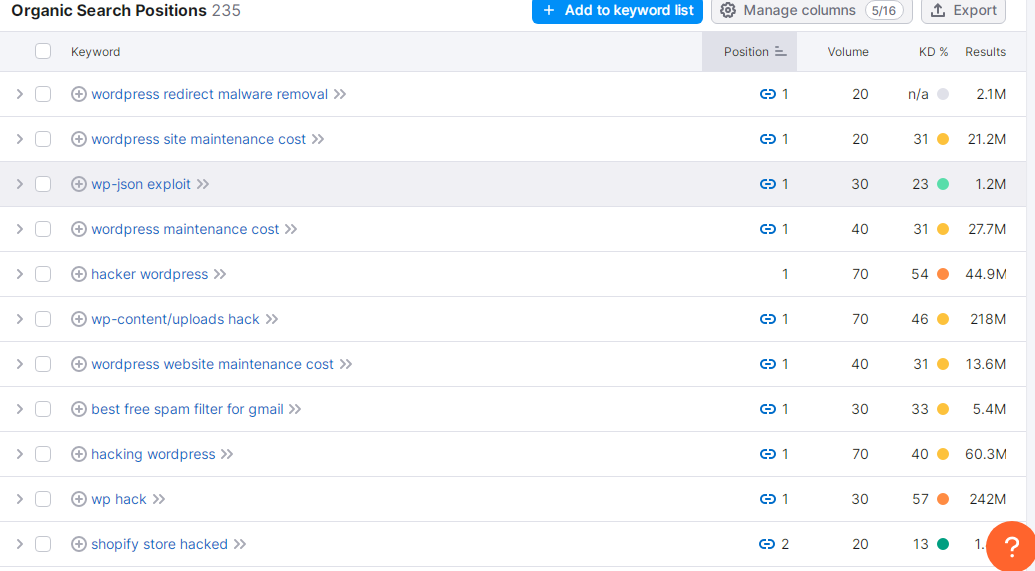Click the plus icon beside wp-json exploit
This screenshot has height=571, width=1035.
point(79,184)
